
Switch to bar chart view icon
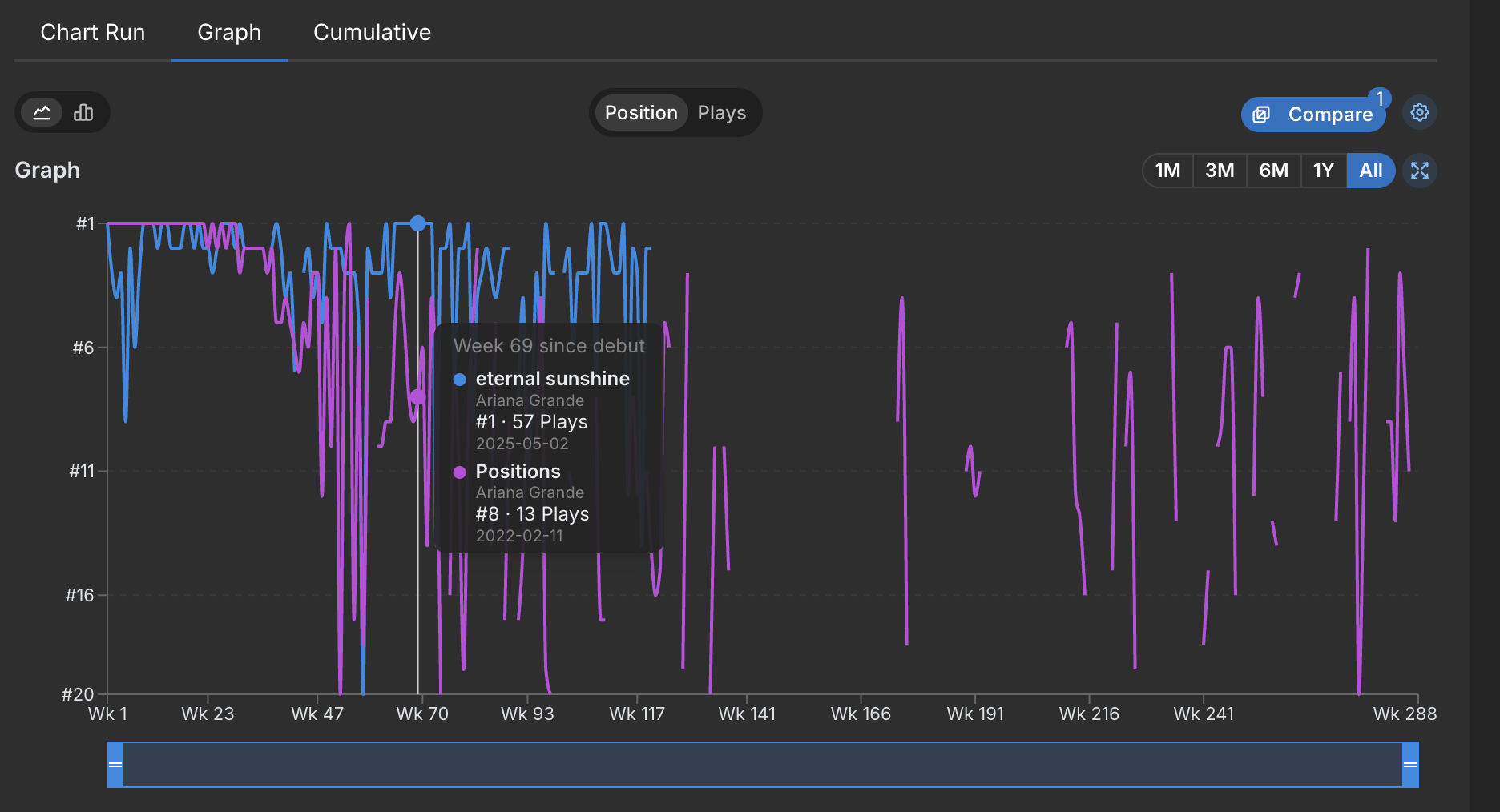coord(83,112)
